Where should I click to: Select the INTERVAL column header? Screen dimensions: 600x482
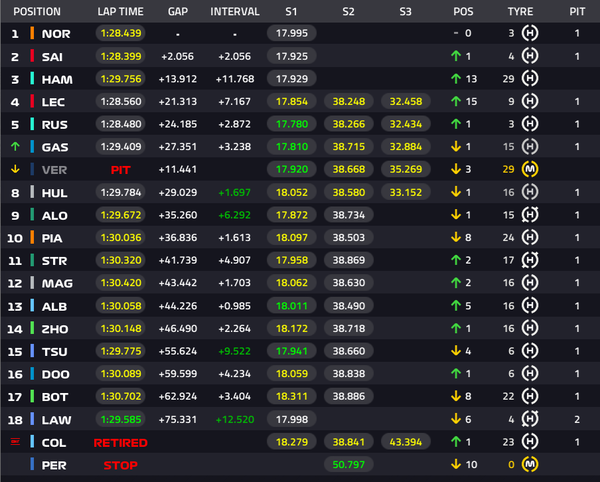tap(235, 12)
